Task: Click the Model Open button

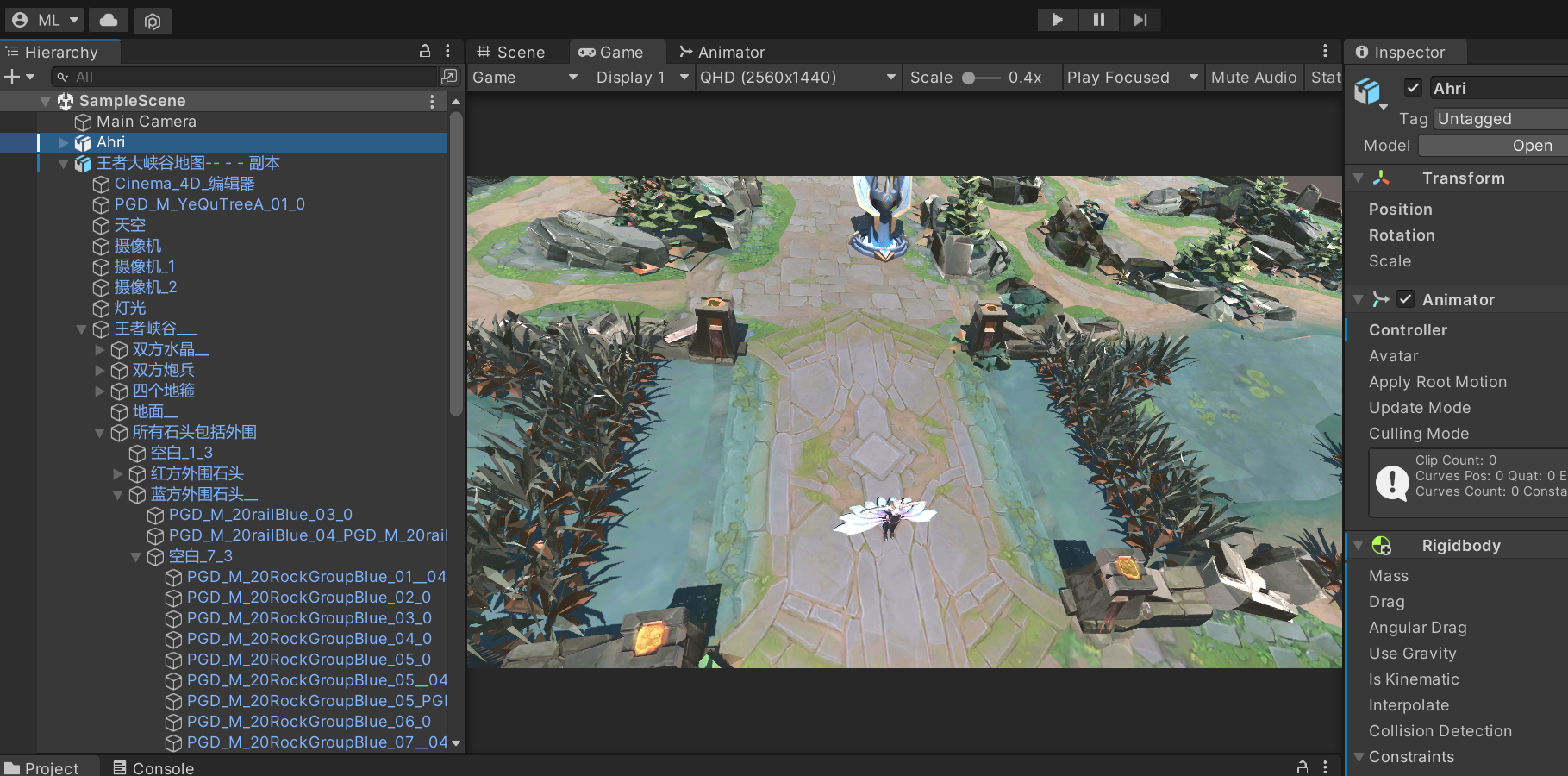Action: (x=1494, y=146)
